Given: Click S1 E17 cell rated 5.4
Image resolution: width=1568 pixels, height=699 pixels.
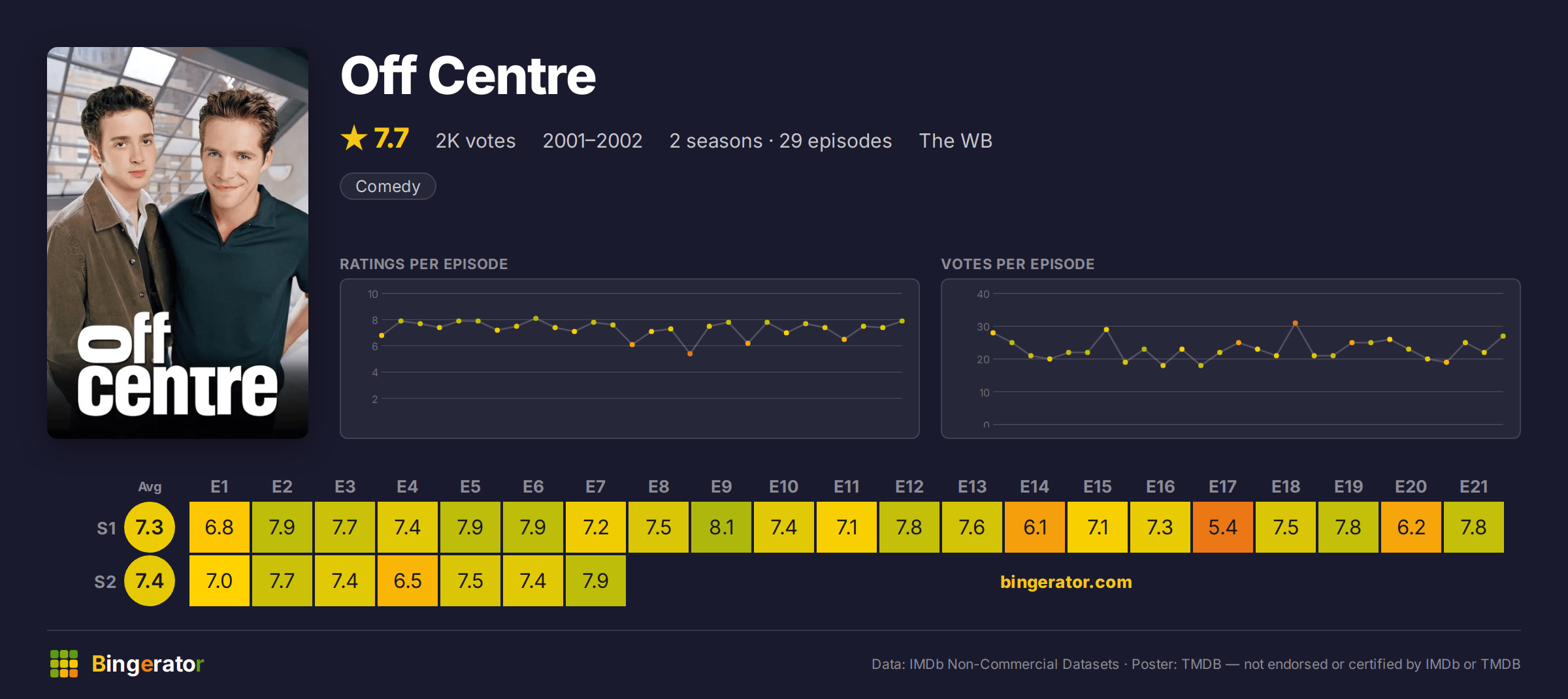Looking at the screenshot, I should tap(1223, 527).
